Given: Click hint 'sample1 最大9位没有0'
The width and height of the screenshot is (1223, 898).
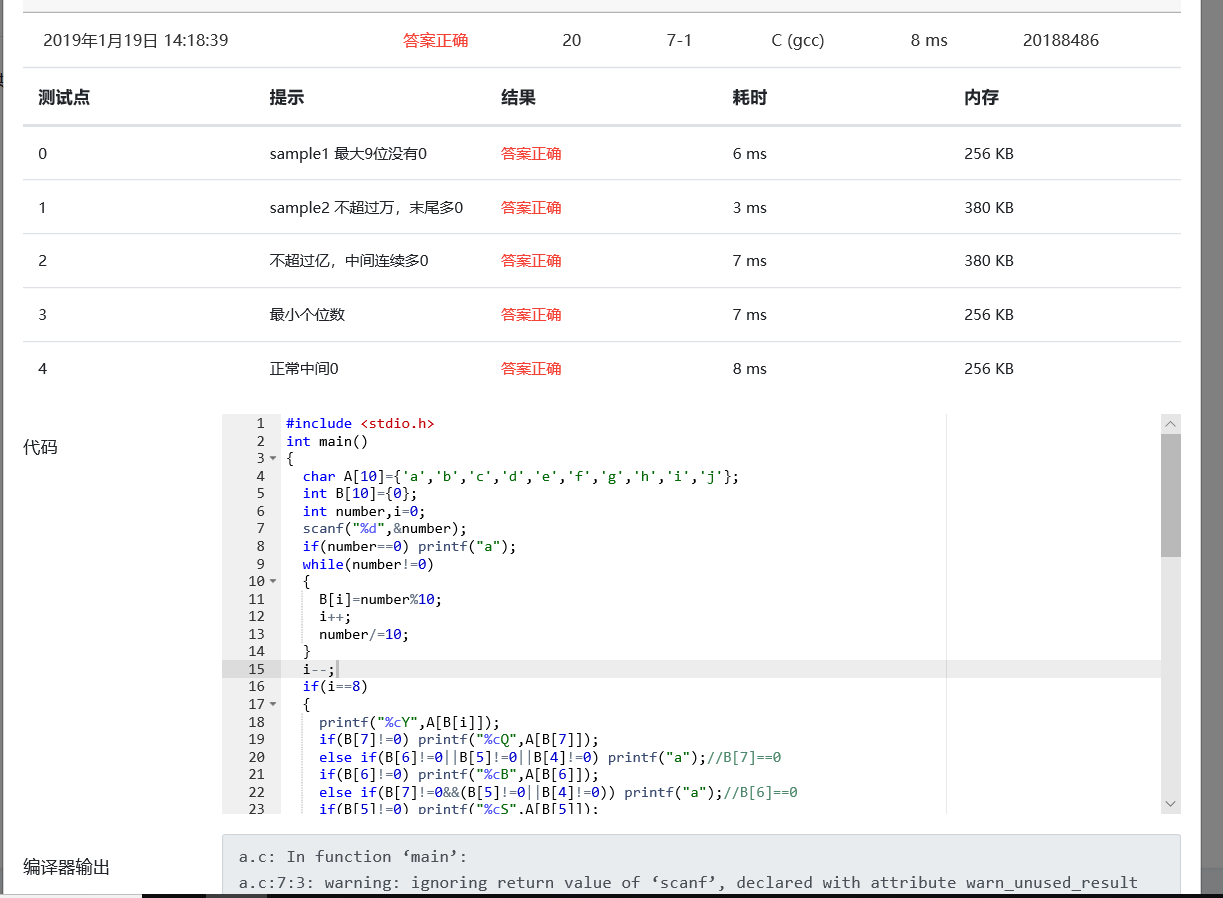Looking at the screenshot, I should pyautogui.click(x=348, y=154).
